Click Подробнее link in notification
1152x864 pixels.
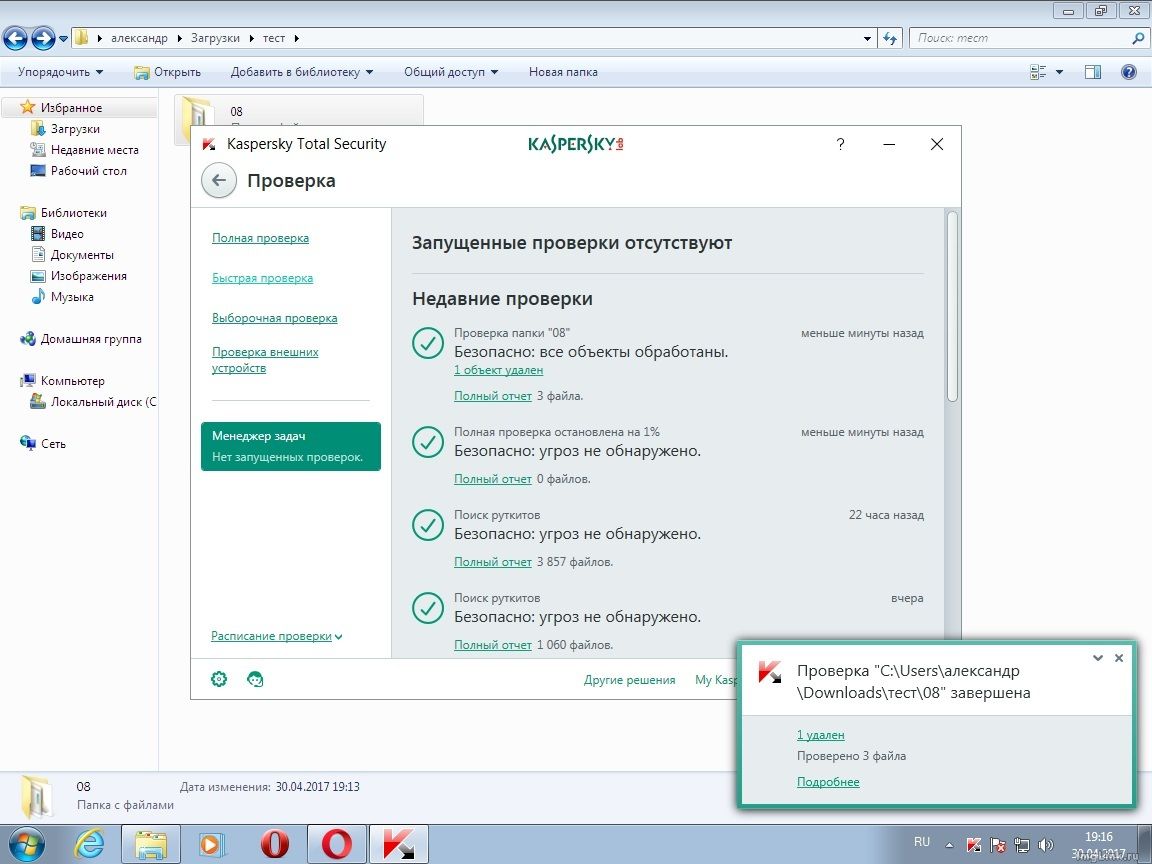[x=828, y=782]
